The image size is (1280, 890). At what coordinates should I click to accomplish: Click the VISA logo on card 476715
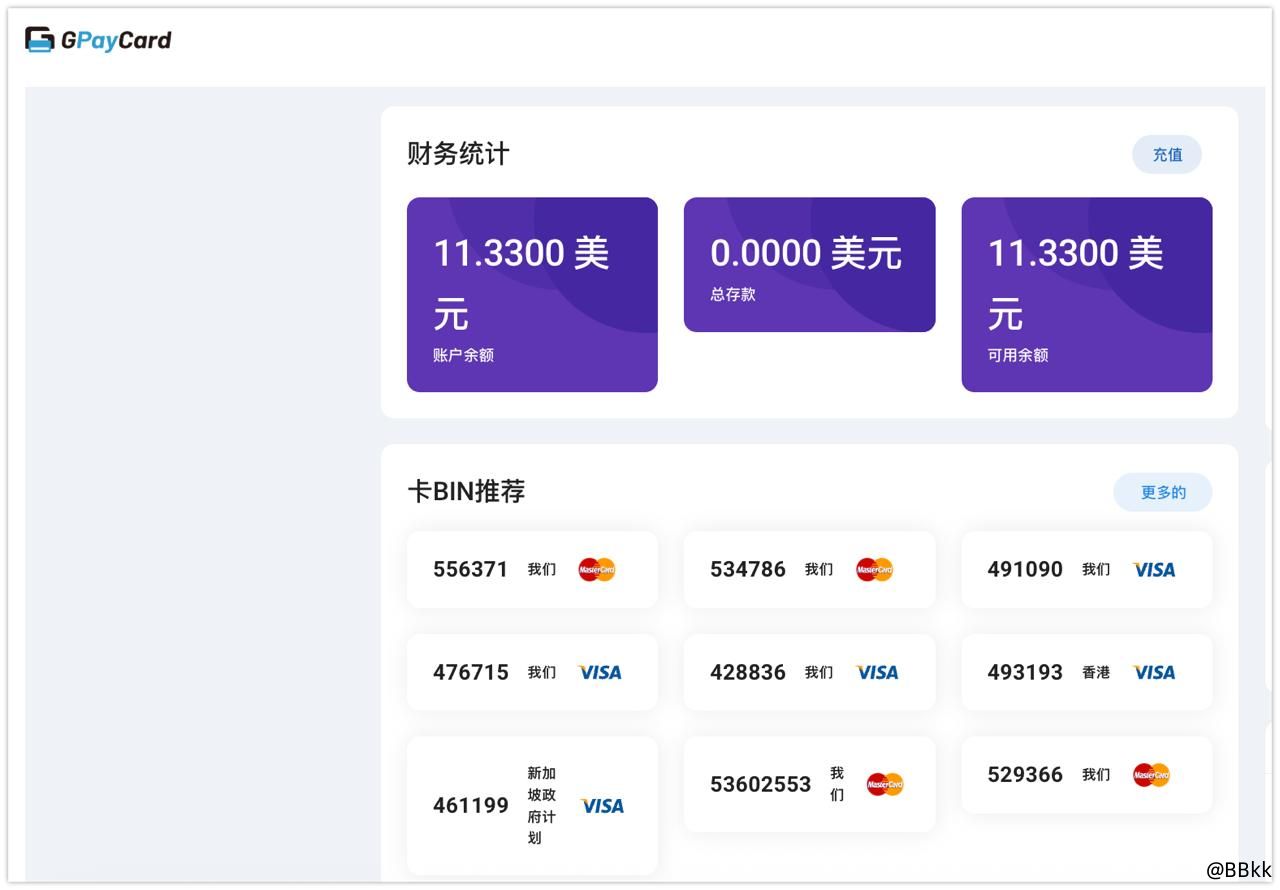(x=600, y=673)
